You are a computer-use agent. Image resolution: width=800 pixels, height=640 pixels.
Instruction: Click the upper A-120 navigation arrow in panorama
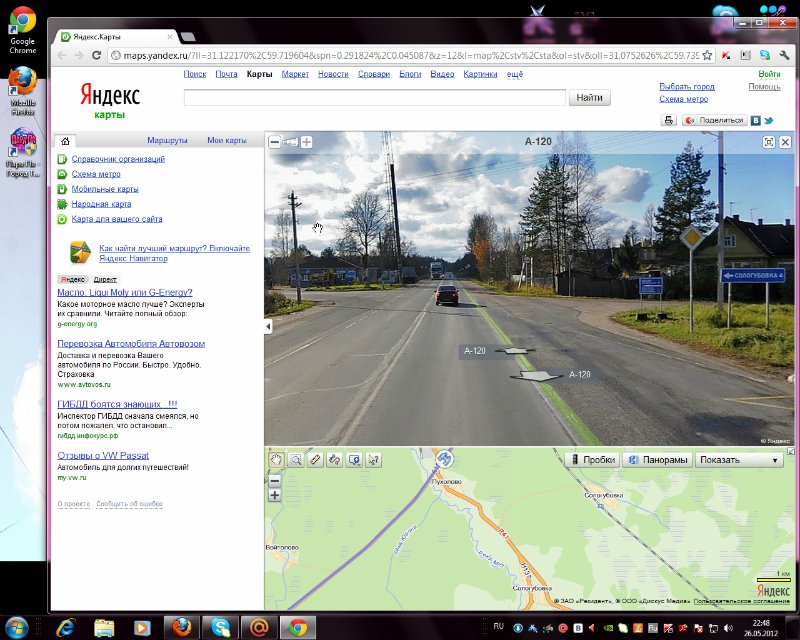click(x=515, y=350)
